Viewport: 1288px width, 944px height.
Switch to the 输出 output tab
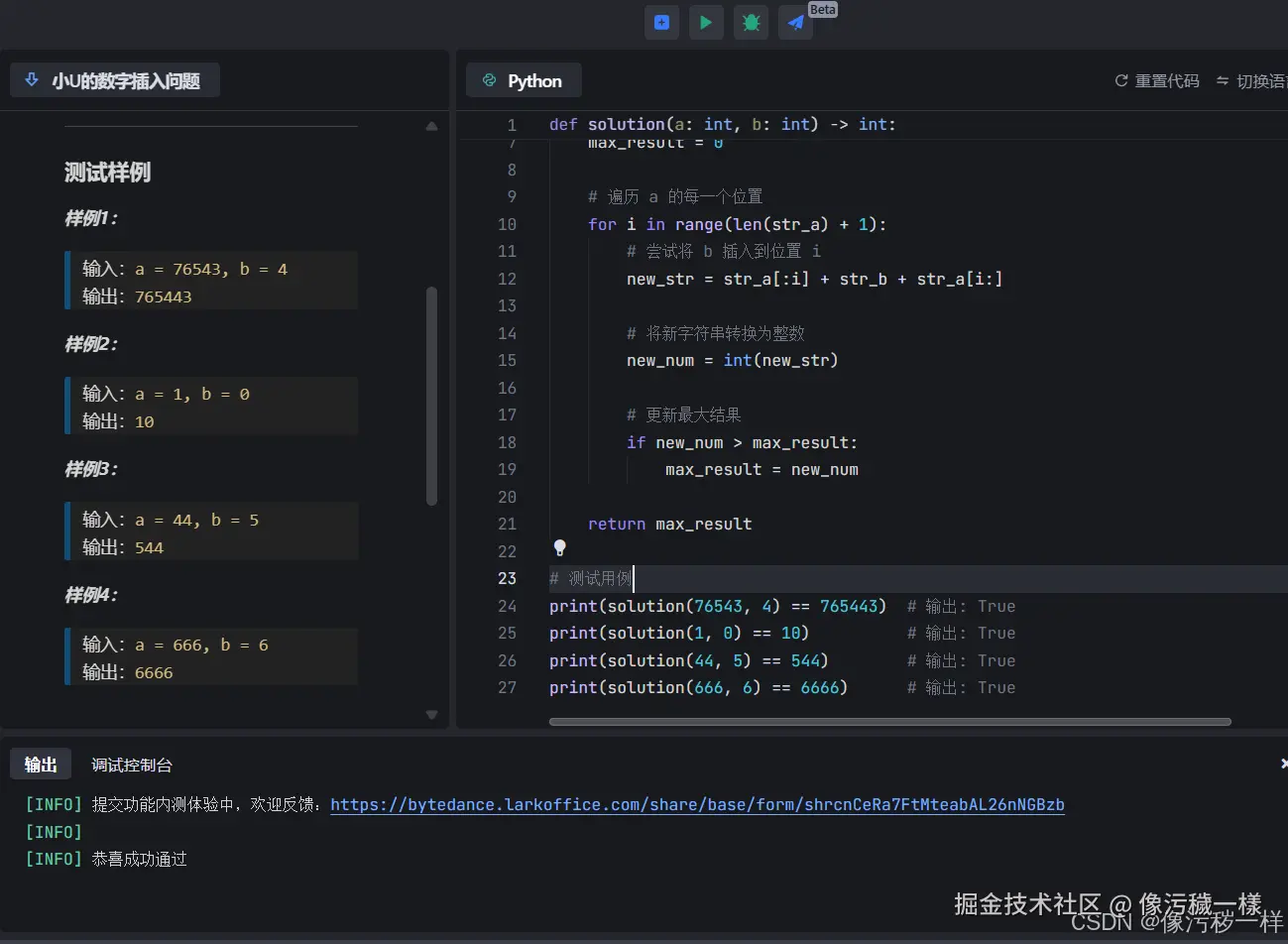coord(41,765)
